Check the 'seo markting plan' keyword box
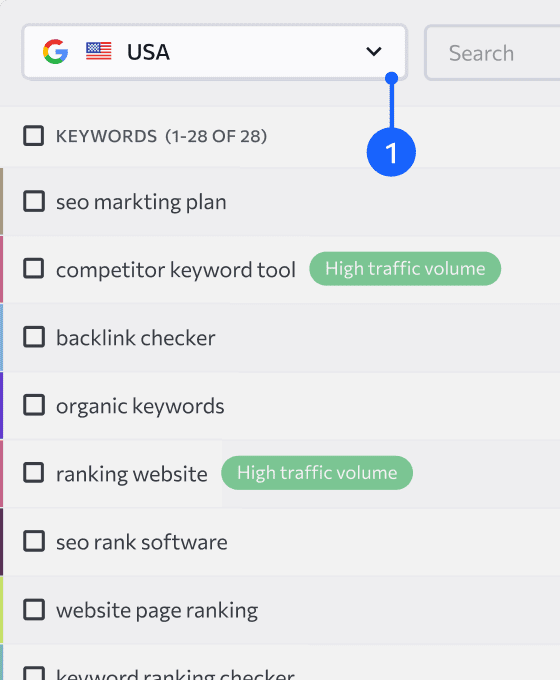 click(x=34, y=201)
